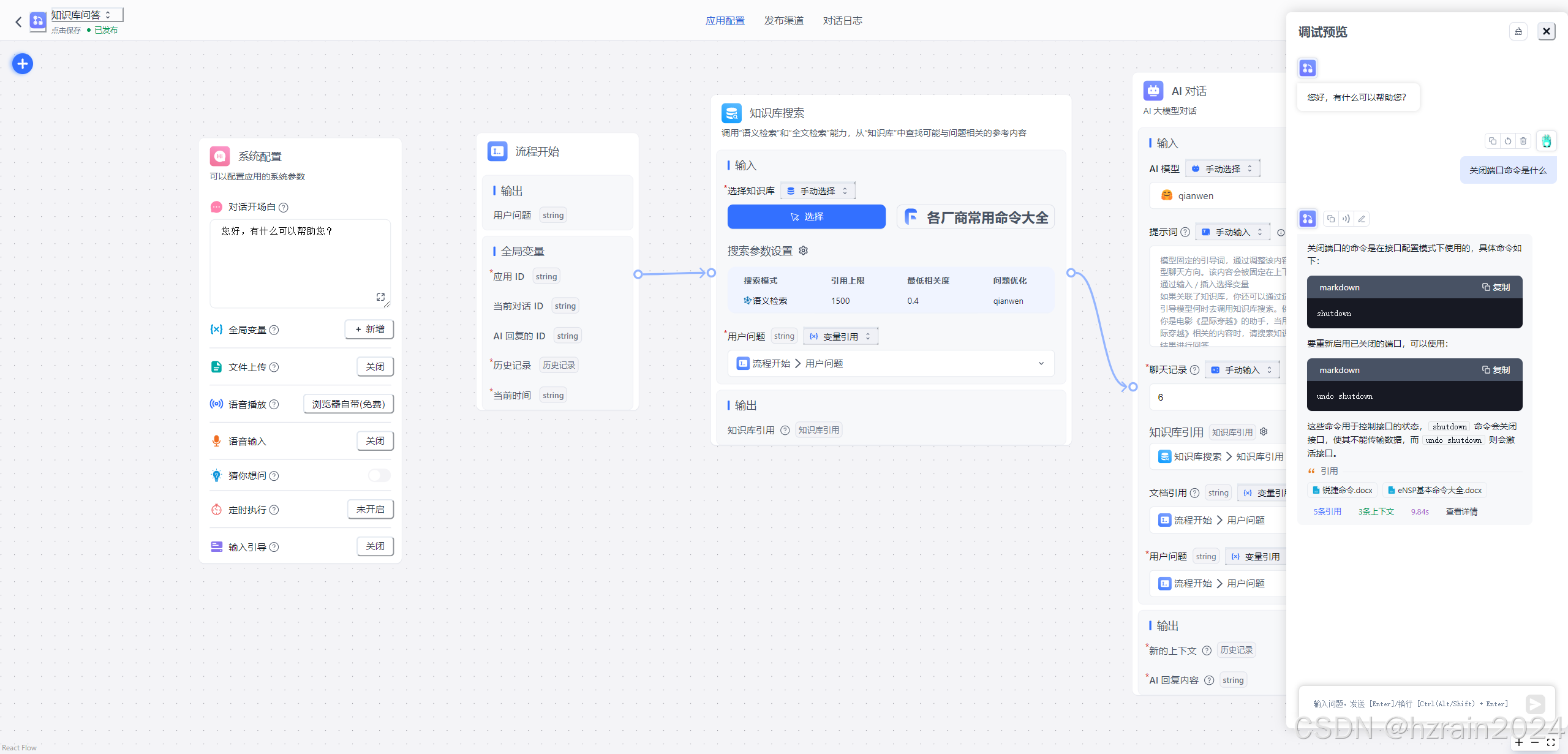Click the edit pencil on AI answer
This screenshot has height=754, width=1568.
coord(1362,219)
